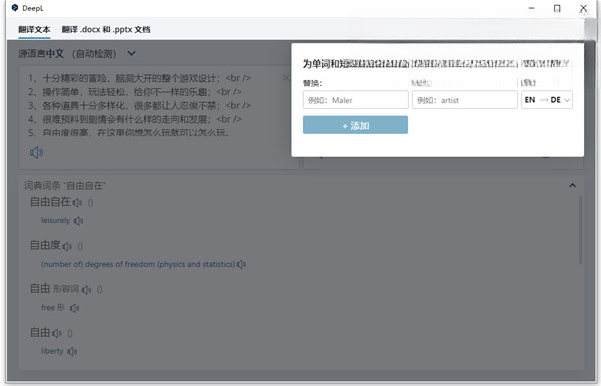Click the free translation link
601x386 pixels.
48,307
